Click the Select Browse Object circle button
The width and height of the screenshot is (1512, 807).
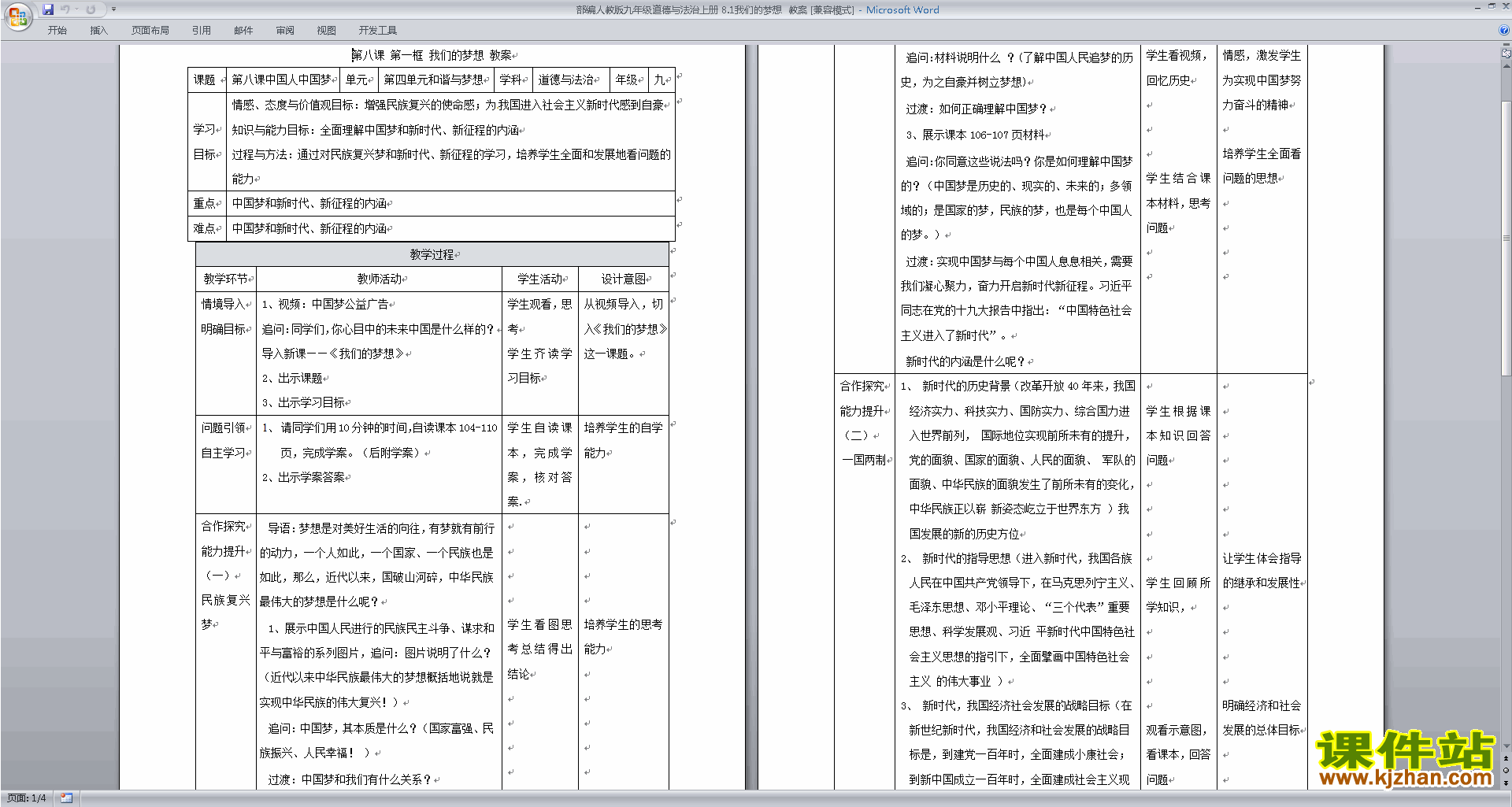(1506, 771)
